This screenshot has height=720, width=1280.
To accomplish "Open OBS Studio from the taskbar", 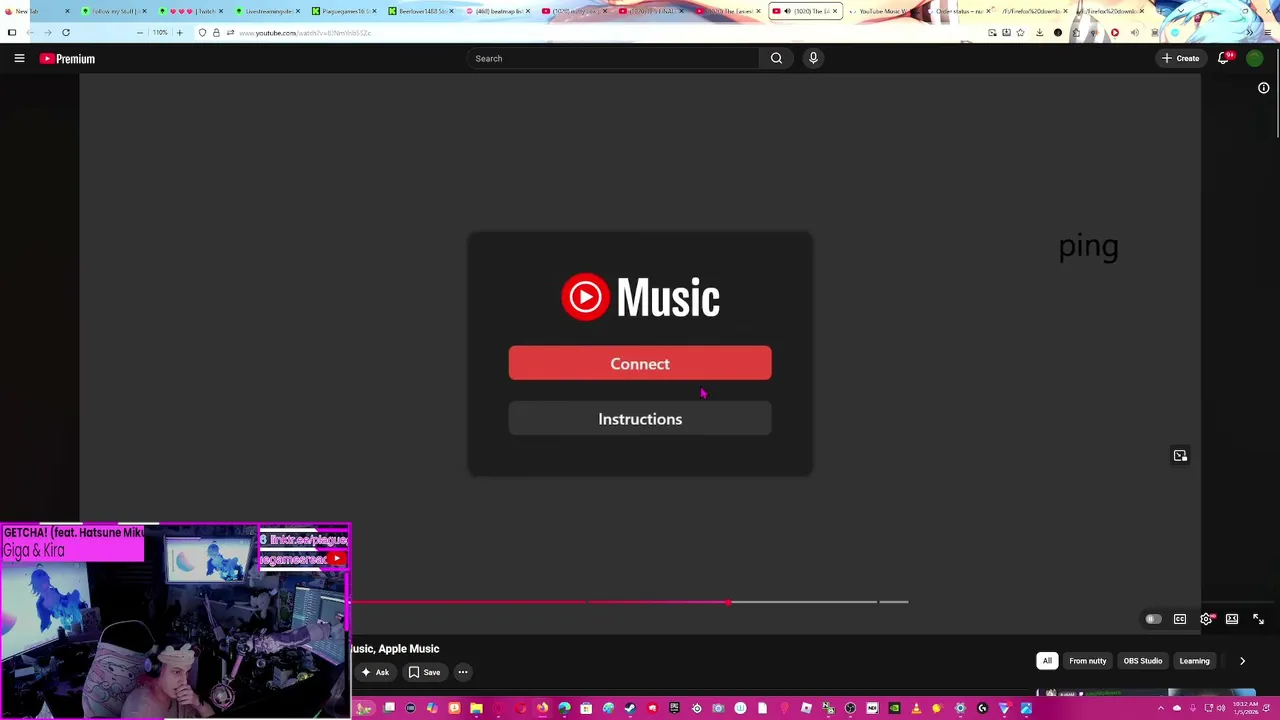I will click(850, 709).
